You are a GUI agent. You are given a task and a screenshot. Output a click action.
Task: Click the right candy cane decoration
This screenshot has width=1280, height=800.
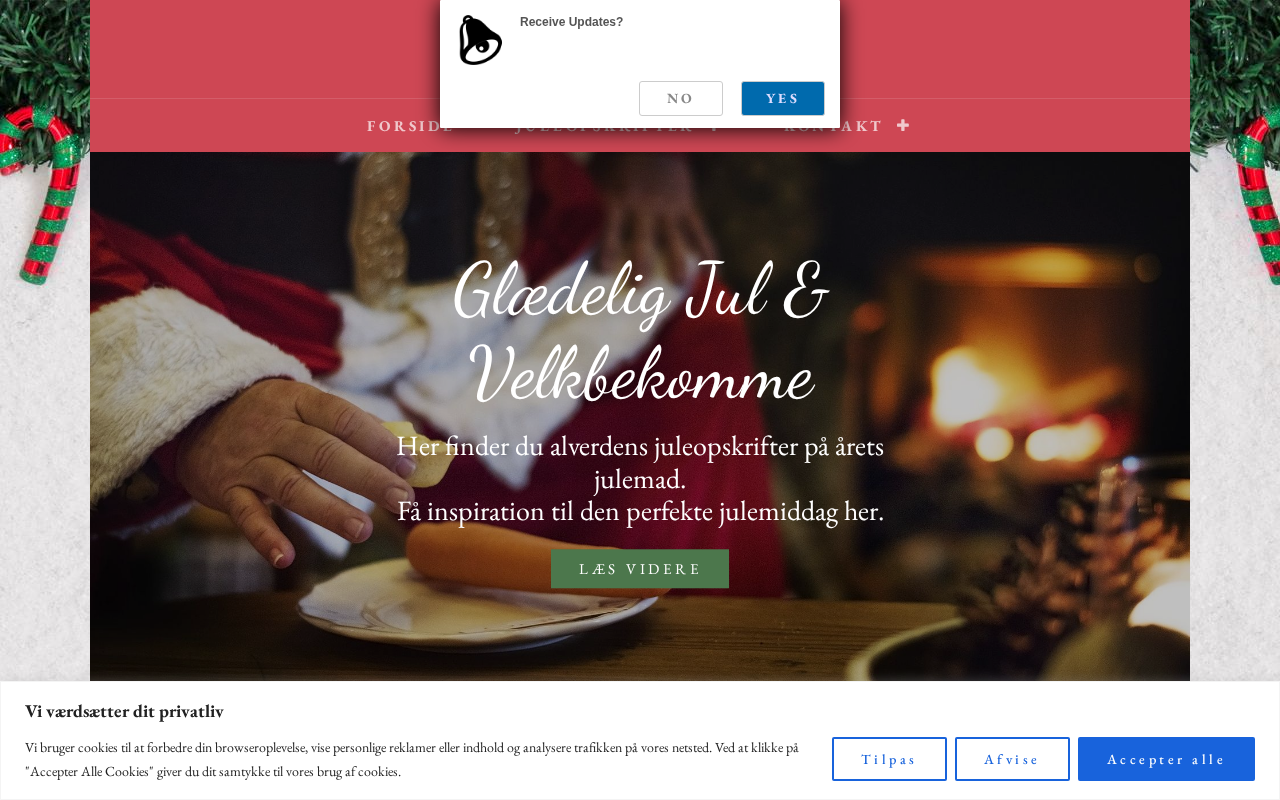[x=1257, y=195]
